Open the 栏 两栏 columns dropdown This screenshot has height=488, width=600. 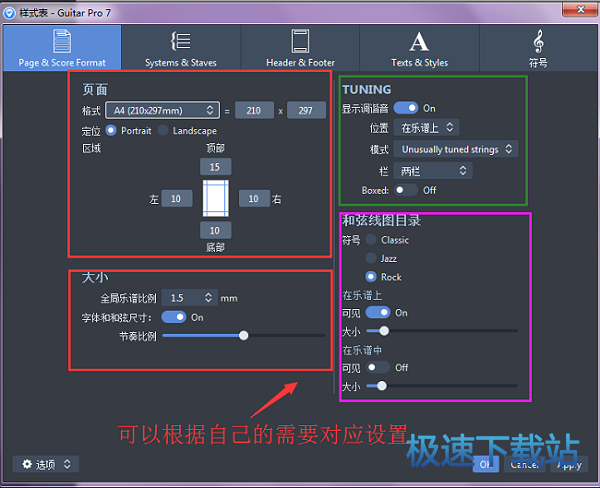(433, 171)
